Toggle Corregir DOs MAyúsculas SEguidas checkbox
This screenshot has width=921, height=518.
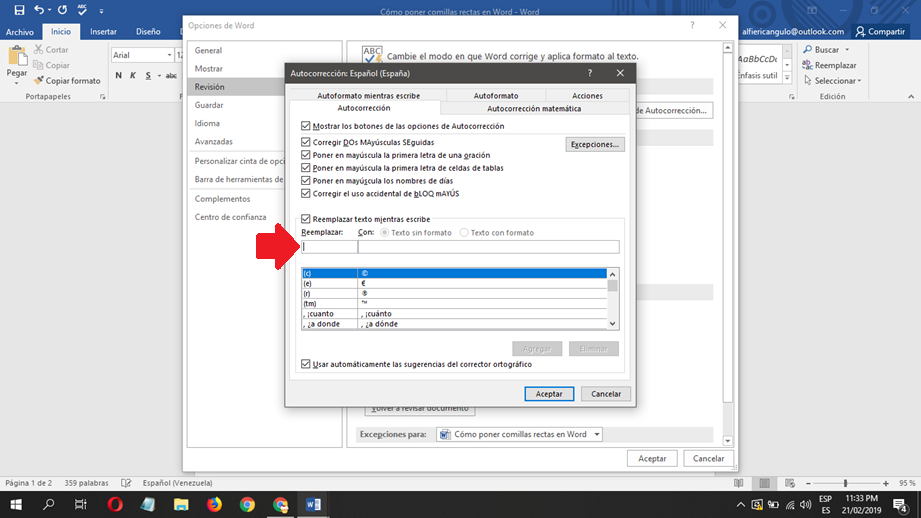305,142
